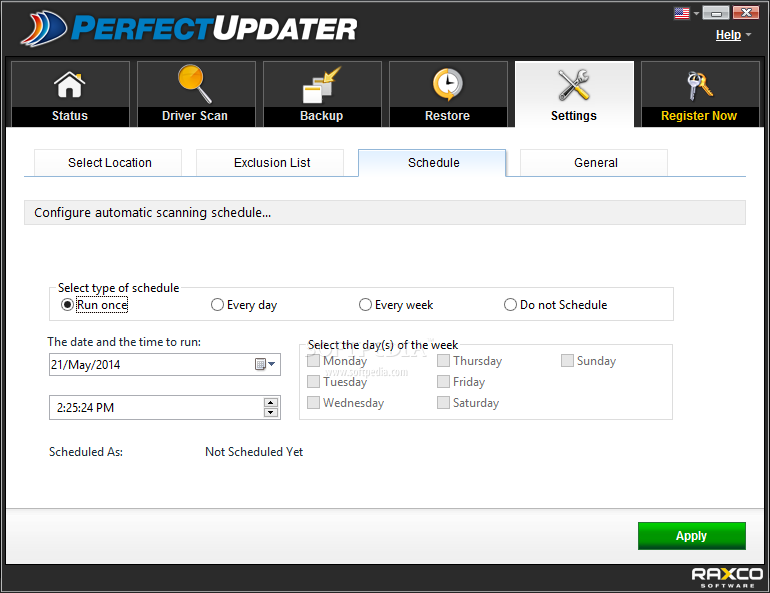
Task: Go to the Driver Scan tab label
Action: coord(195,116)
